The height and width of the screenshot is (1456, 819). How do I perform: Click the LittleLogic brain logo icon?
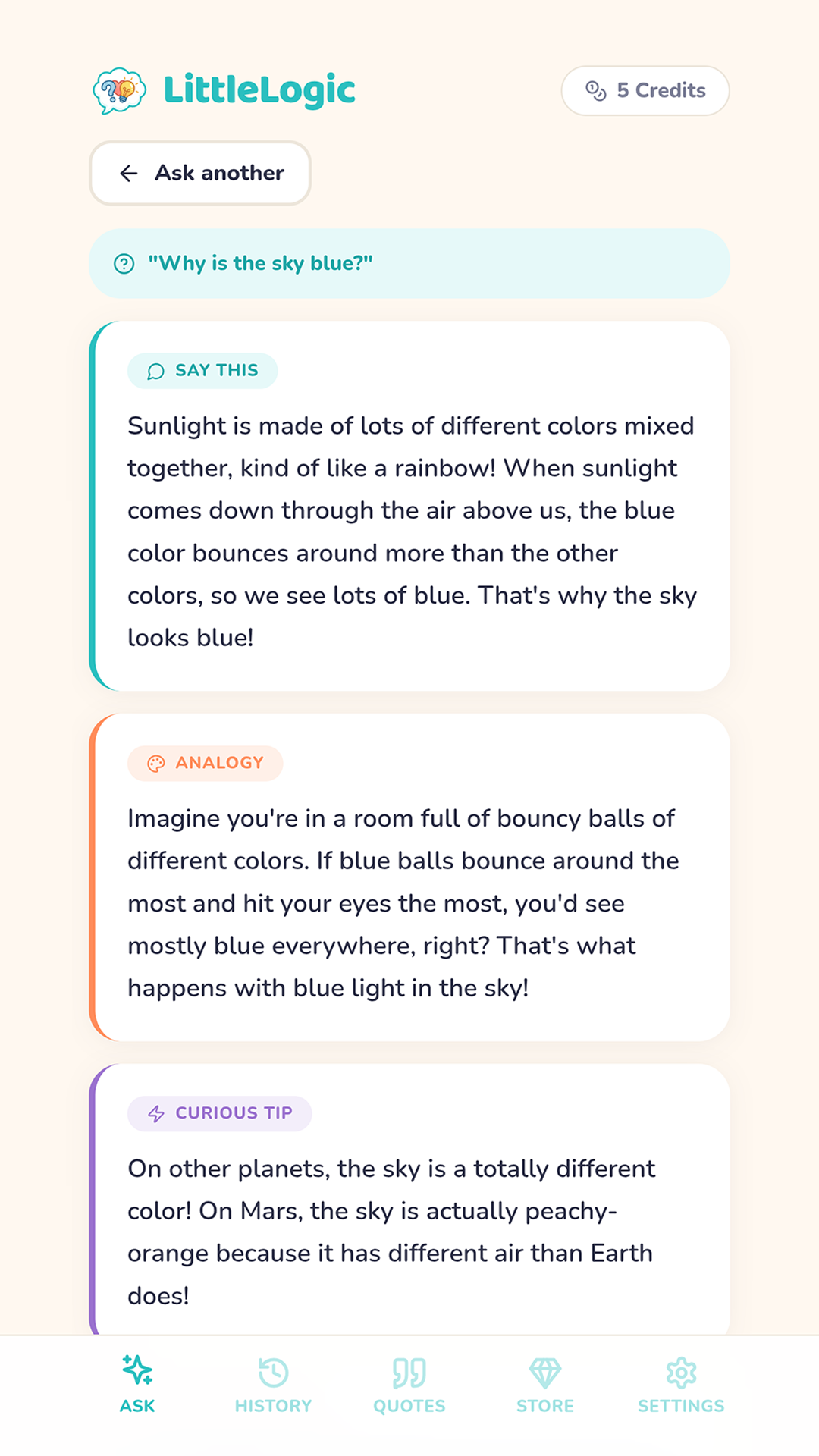(119, 90)
